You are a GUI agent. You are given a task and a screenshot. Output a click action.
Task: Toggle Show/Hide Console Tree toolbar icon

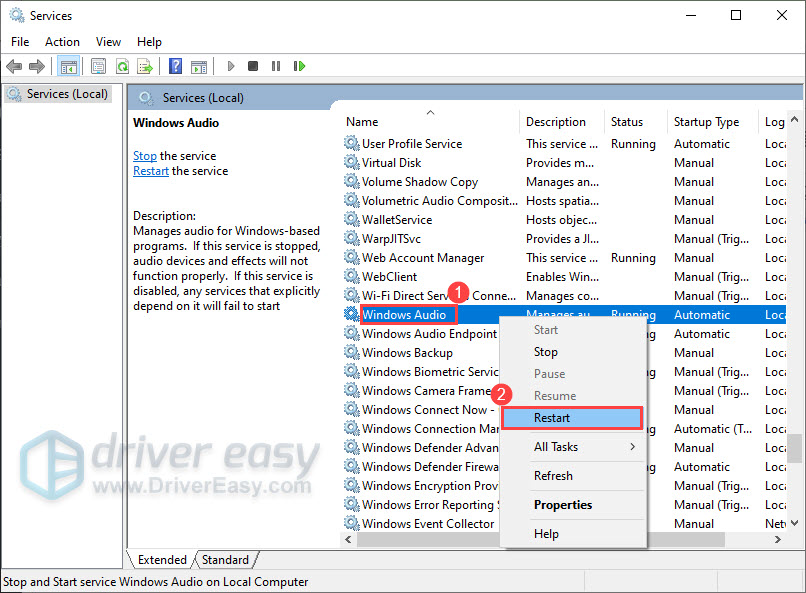click(x=68, y=66)
